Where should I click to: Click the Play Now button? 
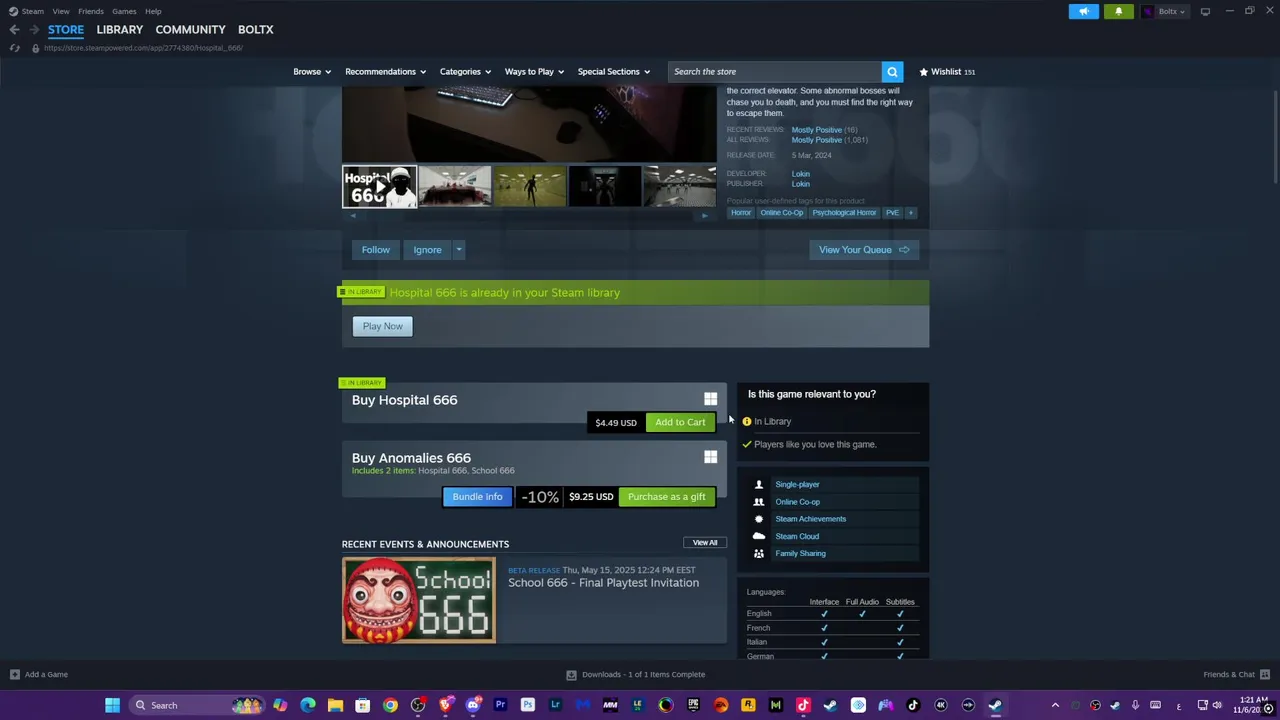coord(383,326)
